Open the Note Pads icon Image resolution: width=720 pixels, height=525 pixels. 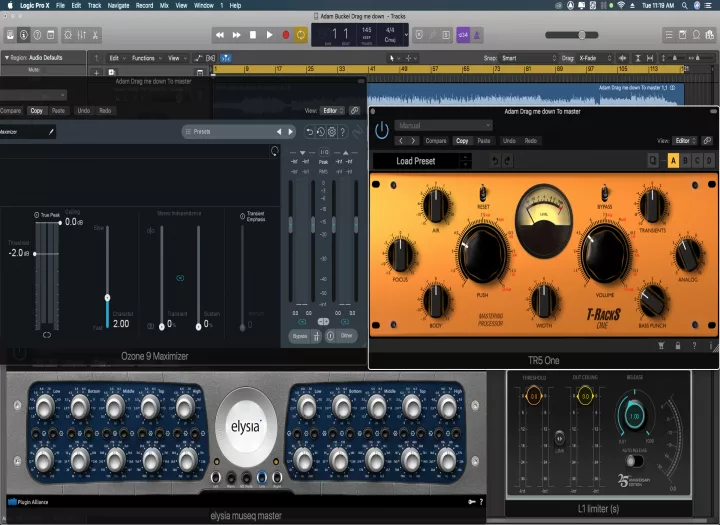683,35
